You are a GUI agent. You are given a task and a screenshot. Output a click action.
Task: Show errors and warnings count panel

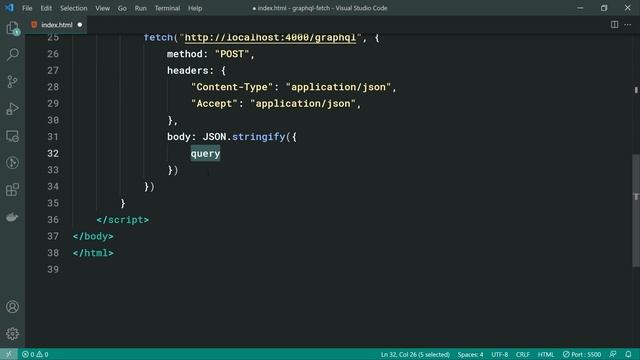pyautogui.click(x=35, y=354)
